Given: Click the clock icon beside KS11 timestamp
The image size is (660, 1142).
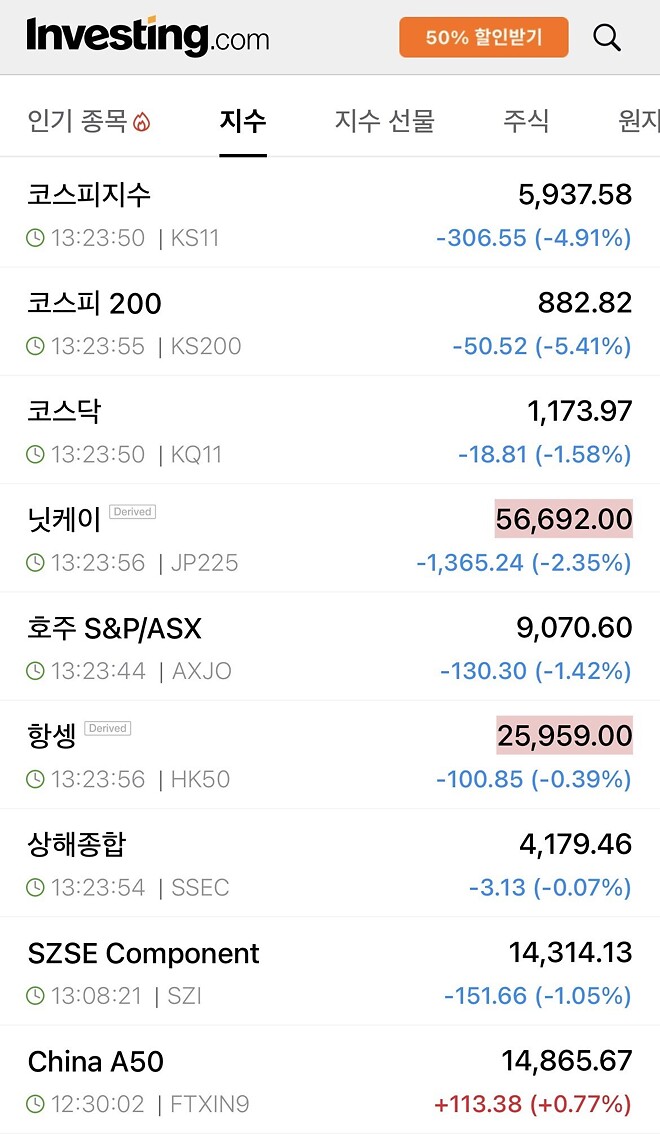Looking at the screenshot, I should 32,238.
